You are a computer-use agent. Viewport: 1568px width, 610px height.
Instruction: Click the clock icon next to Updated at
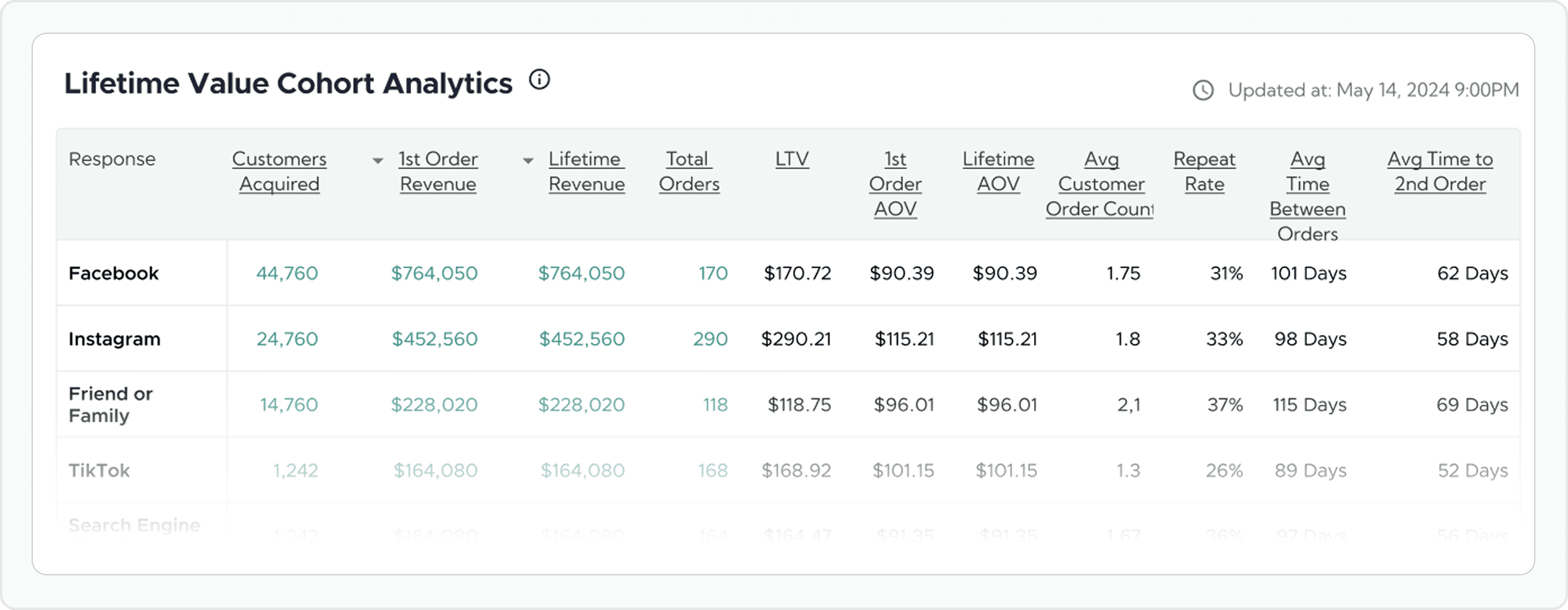1203,90
